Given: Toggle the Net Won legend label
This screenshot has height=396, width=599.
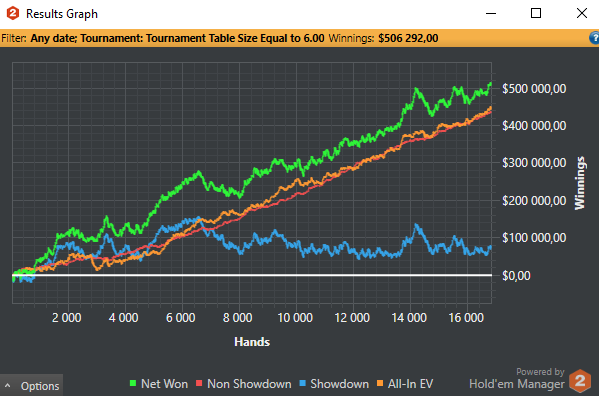Looking at the screenshot, I should (164, 384).
